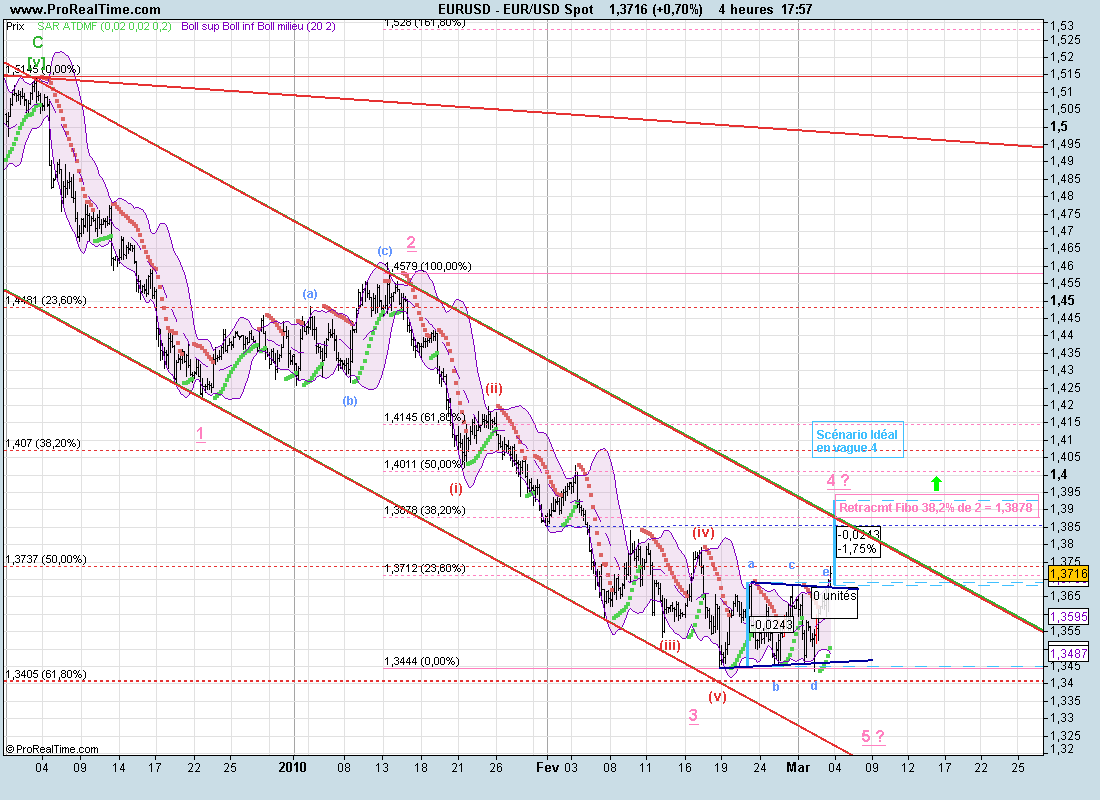Viewport: 1100px width, 800px height.
Task: Click the '1,528 (161,80%)' Fibonacci label
Action: 425,23
